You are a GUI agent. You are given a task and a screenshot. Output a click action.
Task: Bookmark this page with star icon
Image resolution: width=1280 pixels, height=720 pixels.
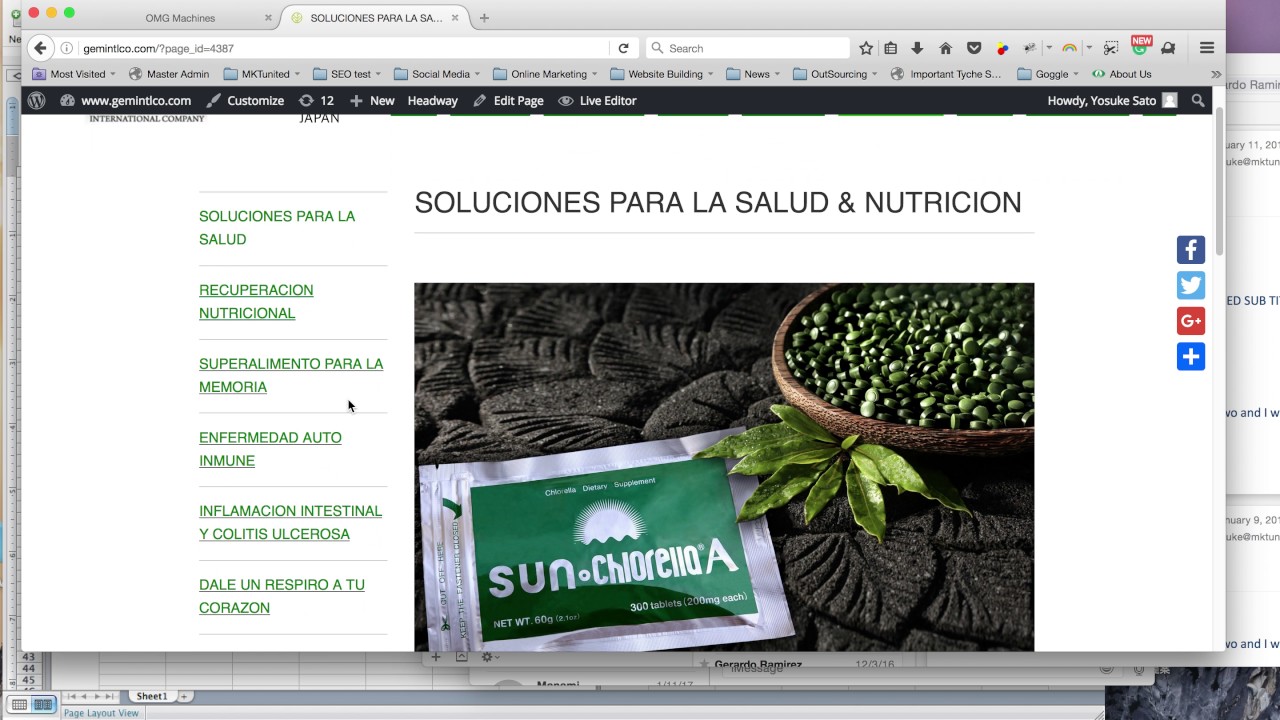[866, 48]
